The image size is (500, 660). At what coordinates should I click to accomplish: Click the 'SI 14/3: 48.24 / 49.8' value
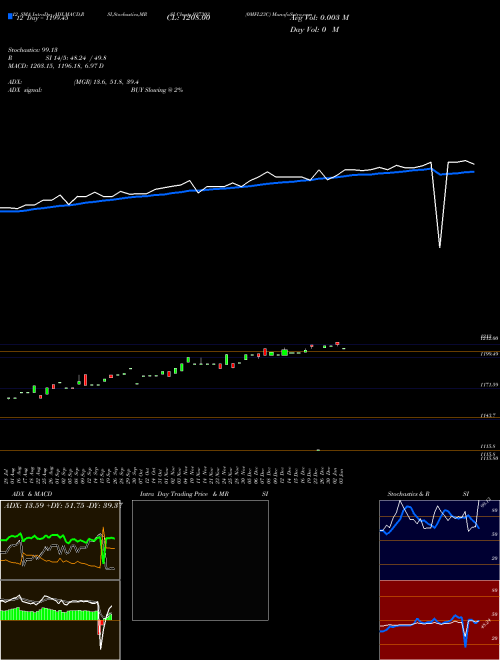click(77, 58)
